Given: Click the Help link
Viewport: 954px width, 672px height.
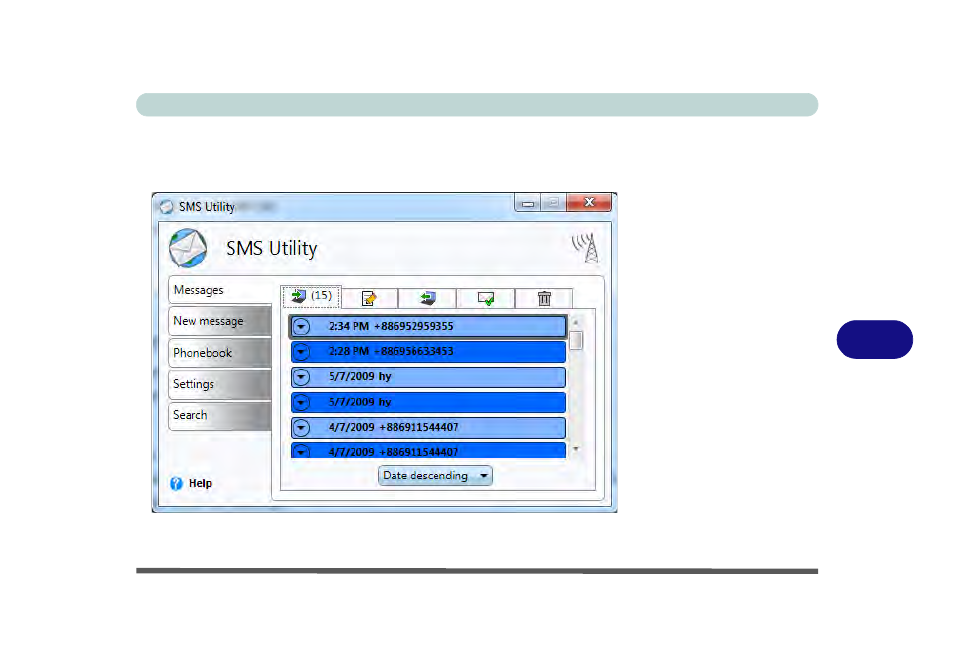Looking at the screenshot, I should tap(200, 483).
